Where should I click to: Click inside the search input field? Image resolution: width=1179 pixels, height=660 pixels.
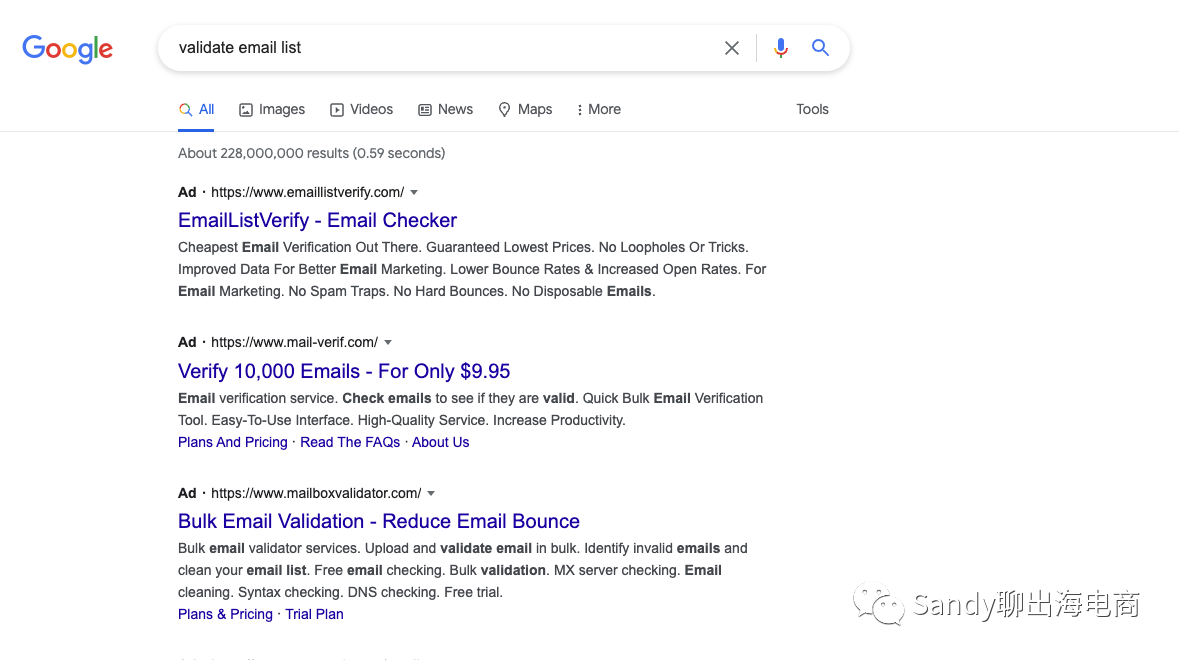tap(440, 48)
